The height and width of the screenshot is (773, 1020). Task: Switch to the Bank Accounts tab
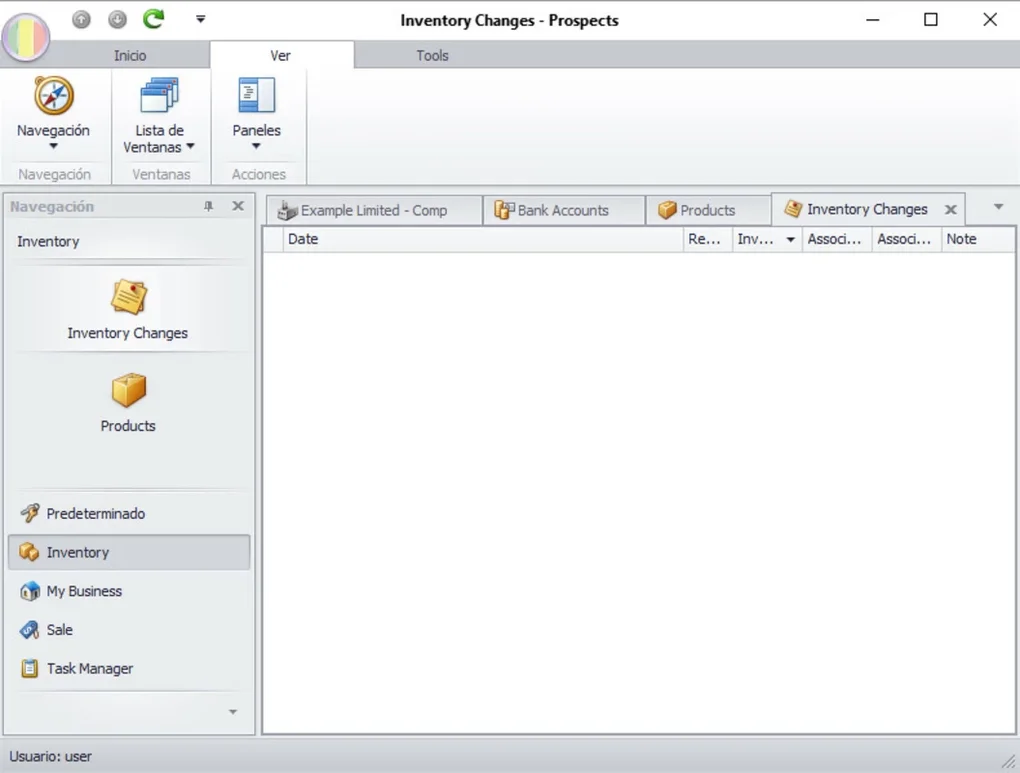(x=563, y=210)
